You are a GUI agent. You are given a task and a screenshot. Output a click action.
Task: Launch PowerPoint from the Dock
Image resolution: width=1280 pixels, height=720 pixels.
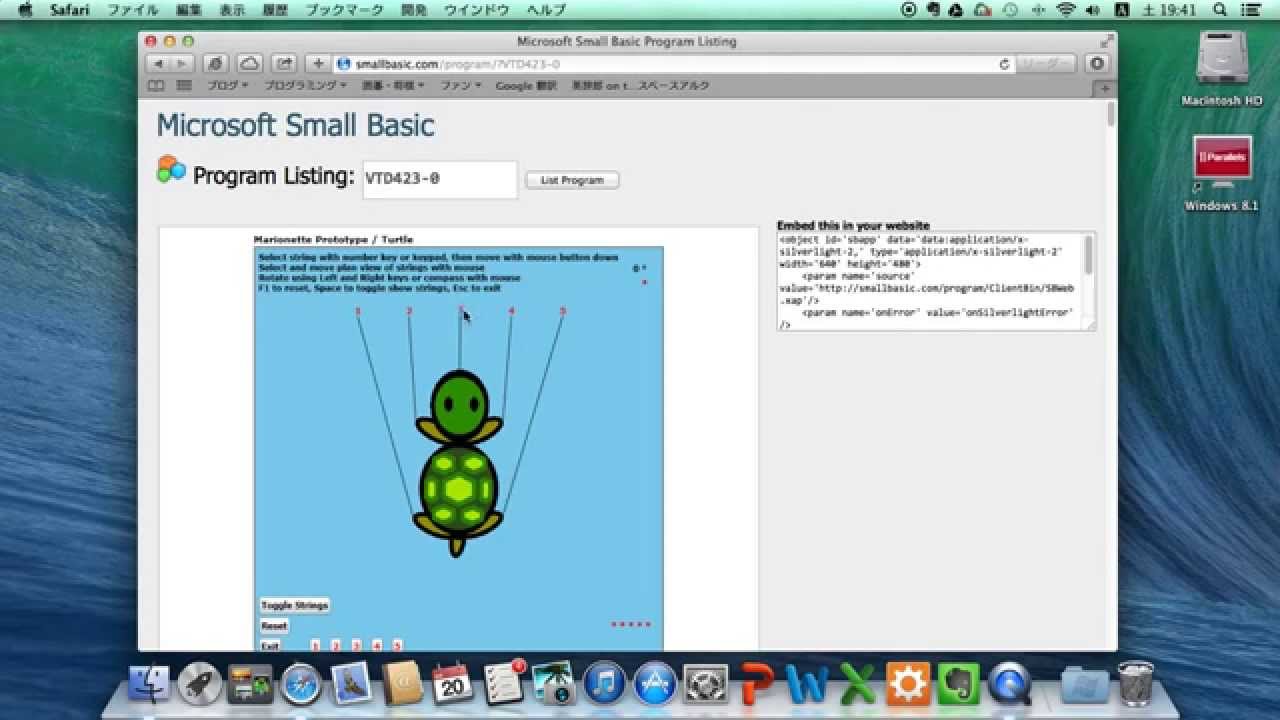[758, 684]
